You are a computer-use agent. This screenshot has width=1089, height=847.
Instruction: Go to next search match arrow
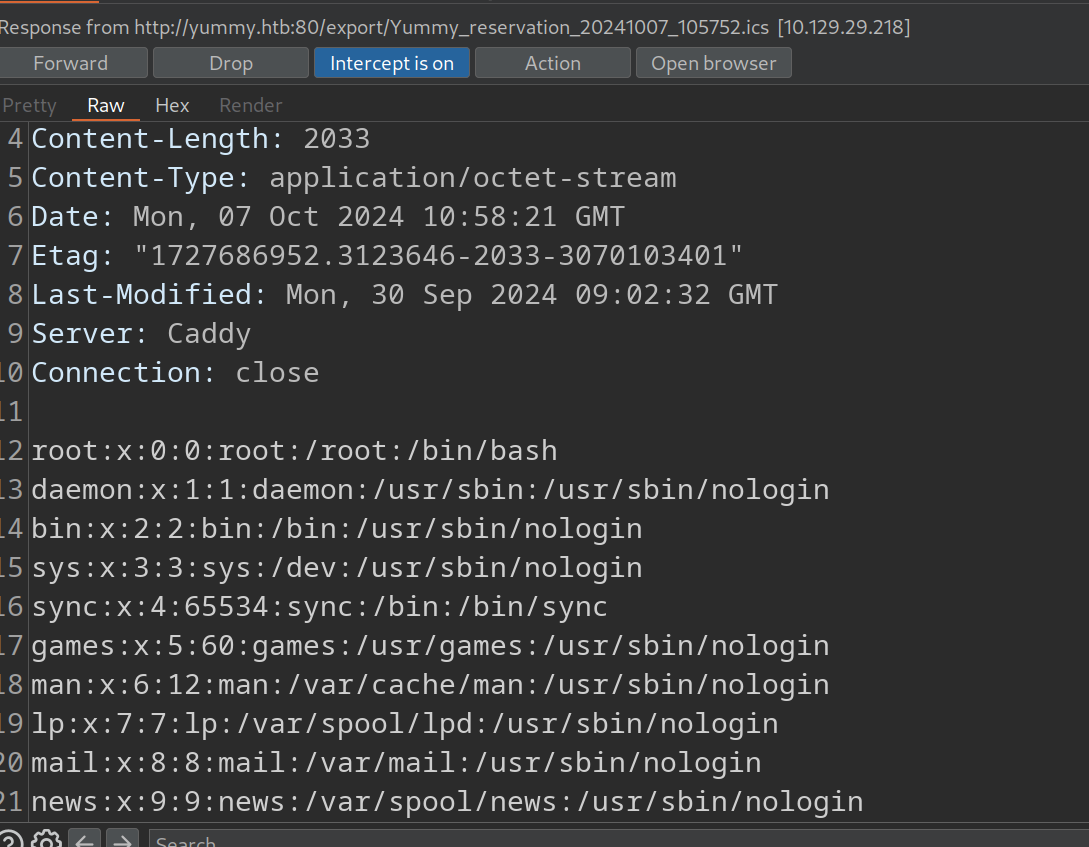tap(122, 840)
